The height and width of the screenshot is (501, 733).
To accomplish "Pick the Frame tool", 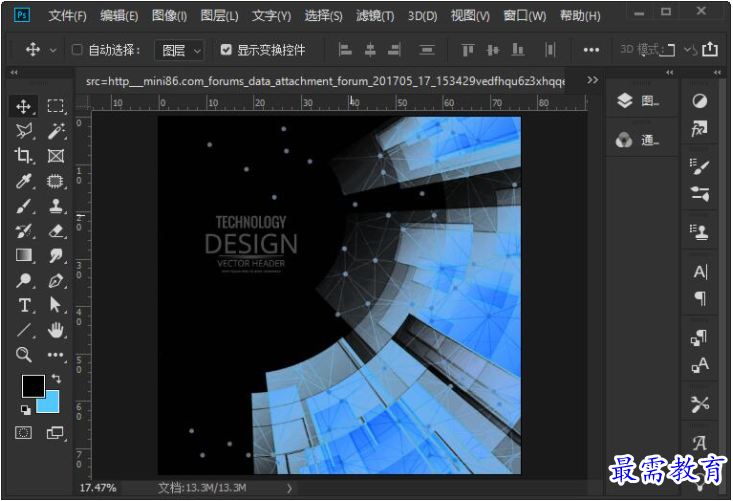I will pyautogui.click(x=56, y=156).
